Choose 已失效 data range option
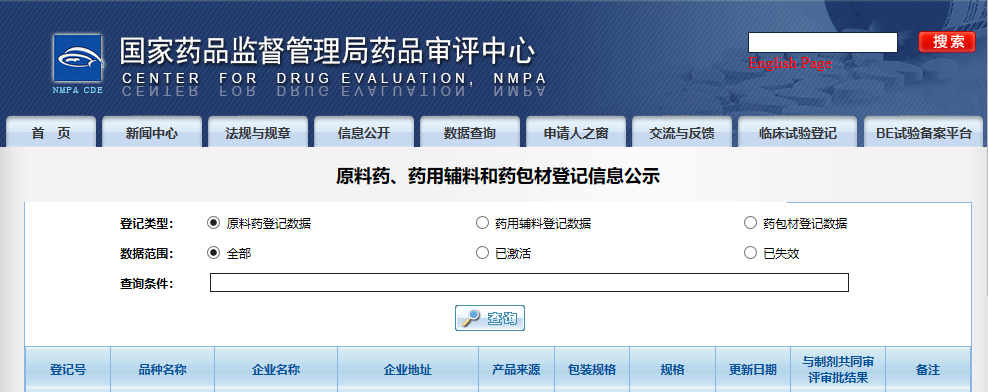The image size is (988, 392). 750,253
